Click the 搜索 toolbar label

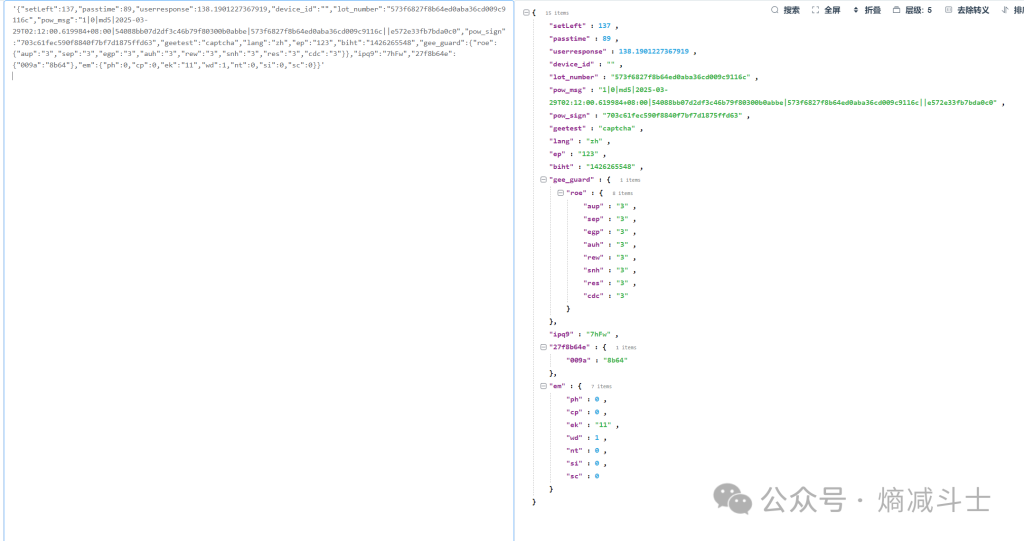[x=791, y=10]
